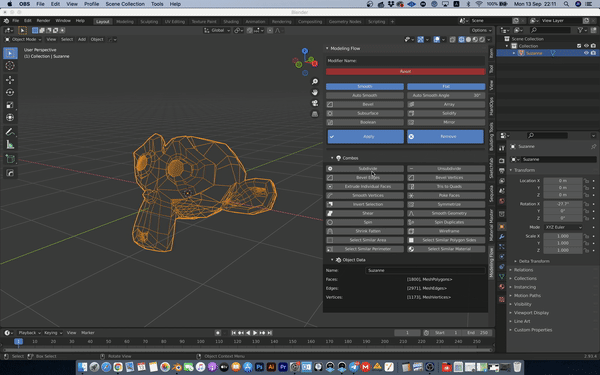The width and height of the screenshot is (600, 375).
Task: Click Z axis on navigation gizmo
Action: point(305,51)
